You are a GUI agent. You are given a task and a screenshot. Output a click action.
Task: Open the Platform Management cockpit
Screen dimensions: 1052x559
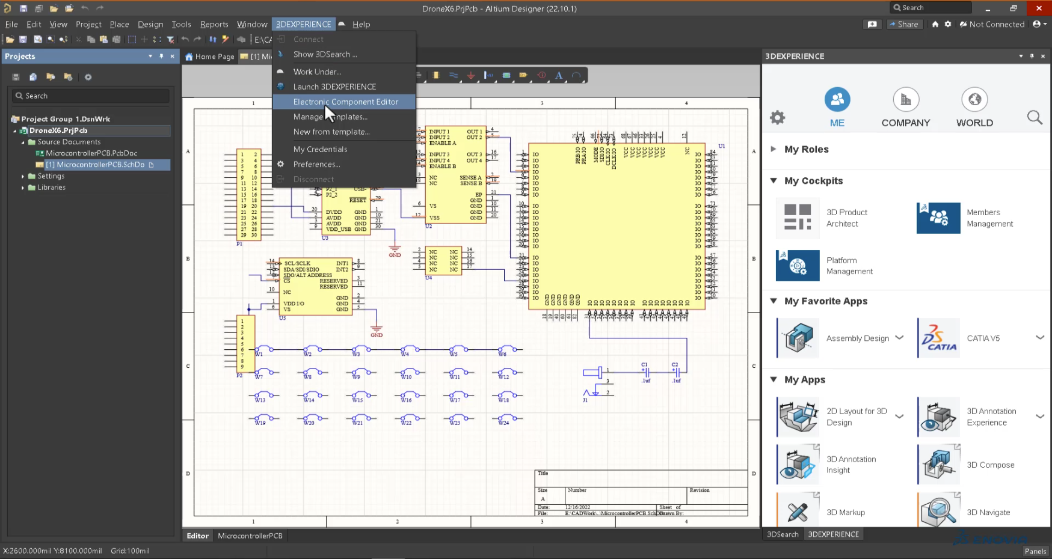798,265
